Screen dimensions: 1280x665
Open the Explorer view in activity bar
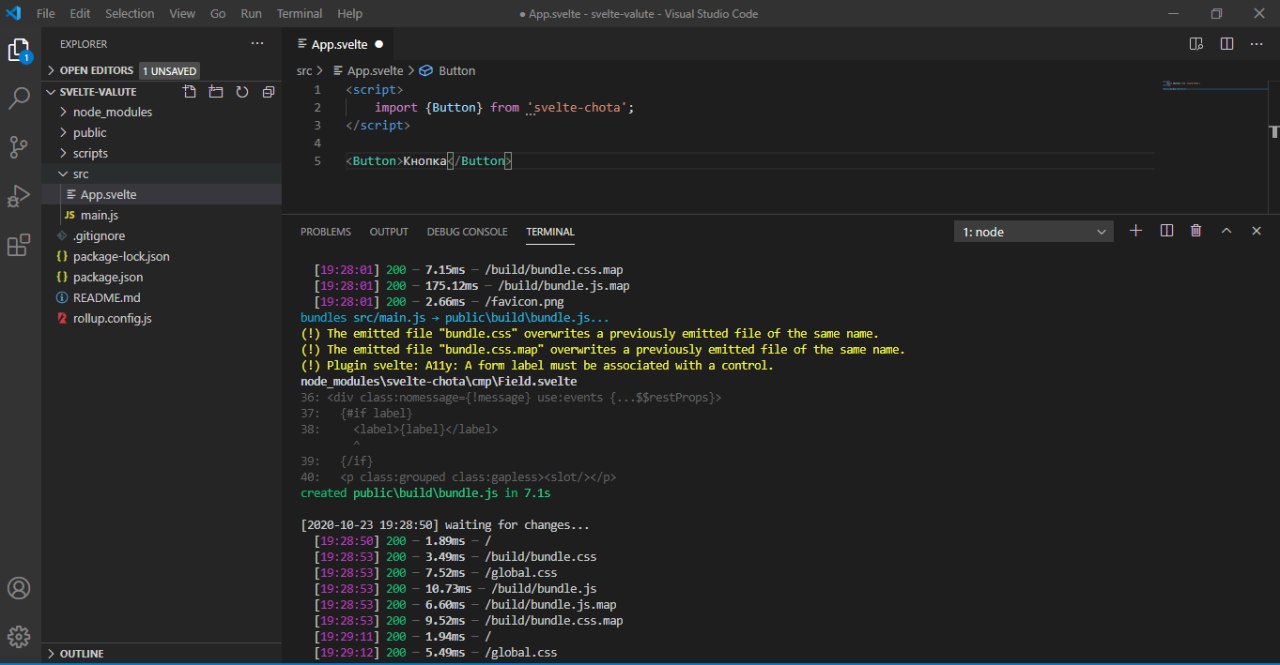[x=19, y=50]
